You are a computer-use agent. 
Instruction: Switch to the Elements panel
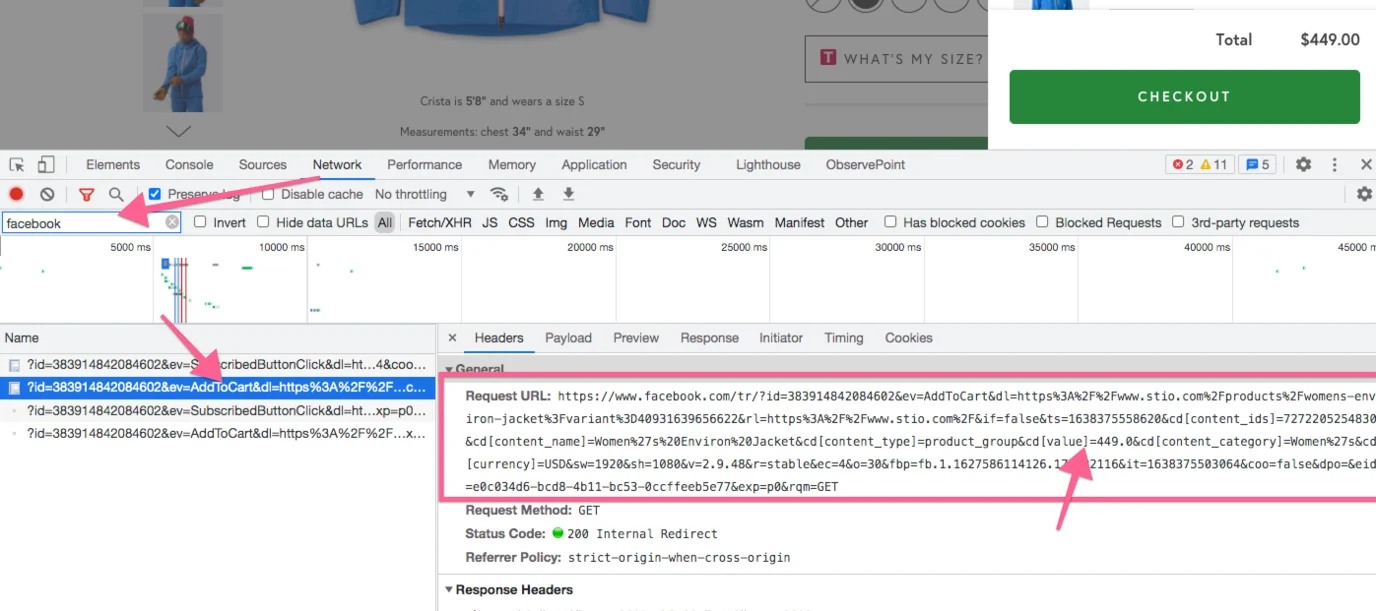(x=113, y=165)
